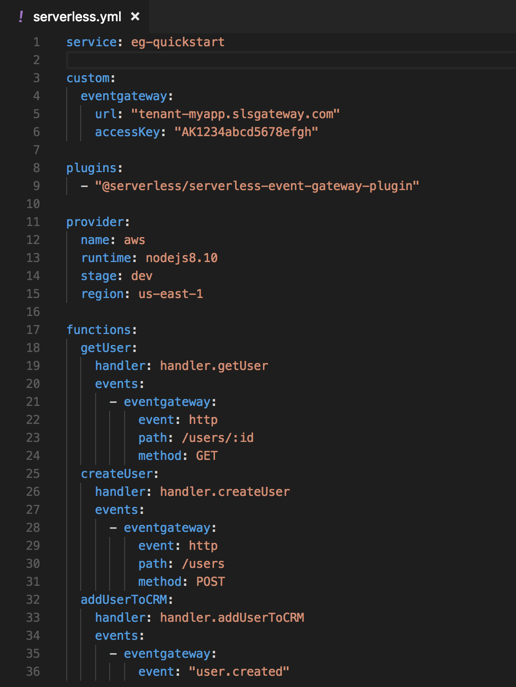Click the "user.created" event string
This screenshot has height=687, width=516.
[x=239, y=672]
